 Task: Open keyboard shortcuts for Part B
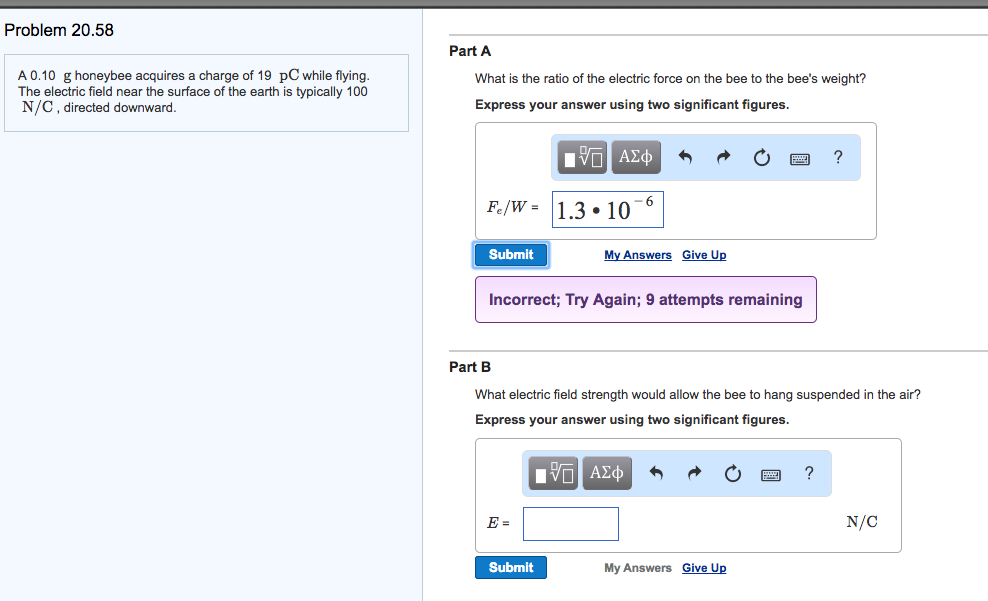point(771,474)
